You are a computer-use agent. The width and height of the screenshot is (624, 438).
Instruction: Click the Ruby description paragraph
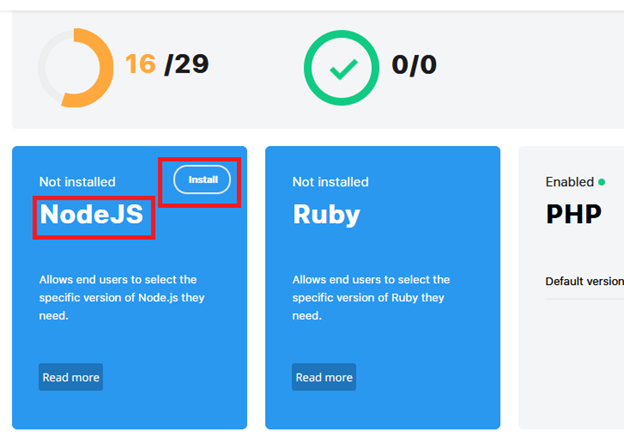click(x=371, y=298)
